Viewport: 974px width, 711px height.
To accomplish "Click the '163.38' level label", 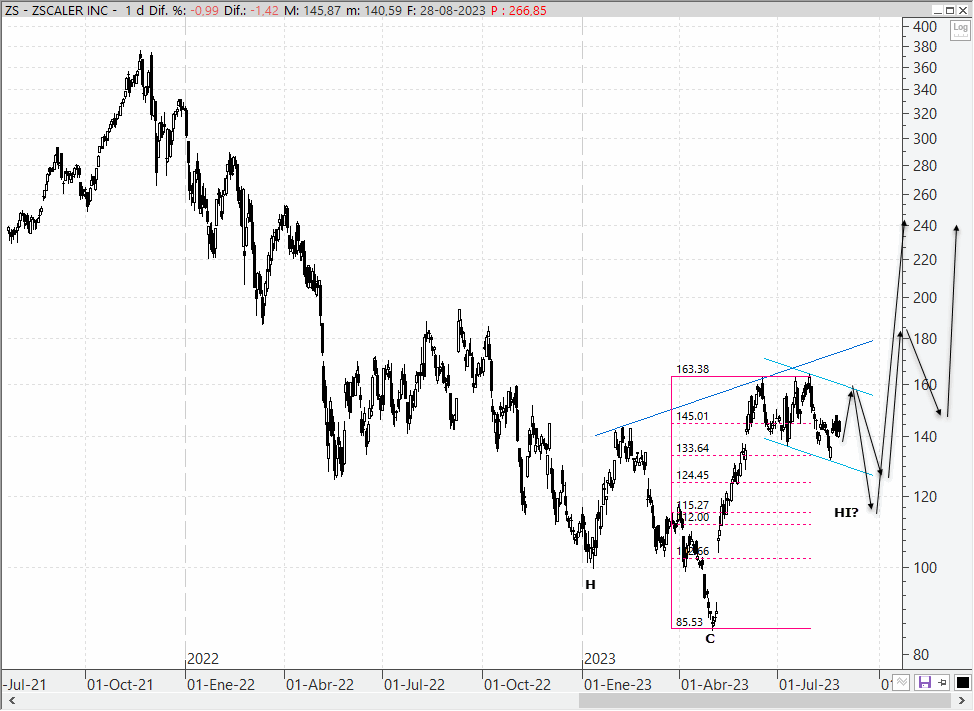I will click(692, 369).
